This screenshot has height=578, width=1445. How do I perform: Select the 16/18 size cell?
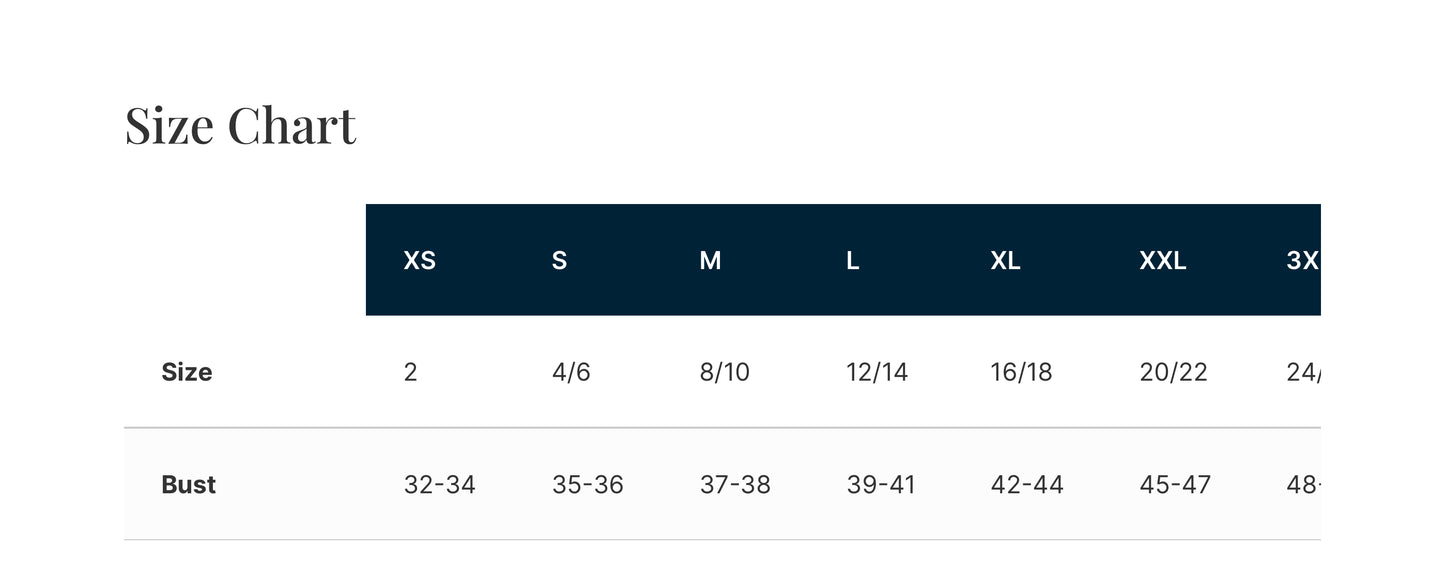pyautogui.click(x=1021, y=372)
